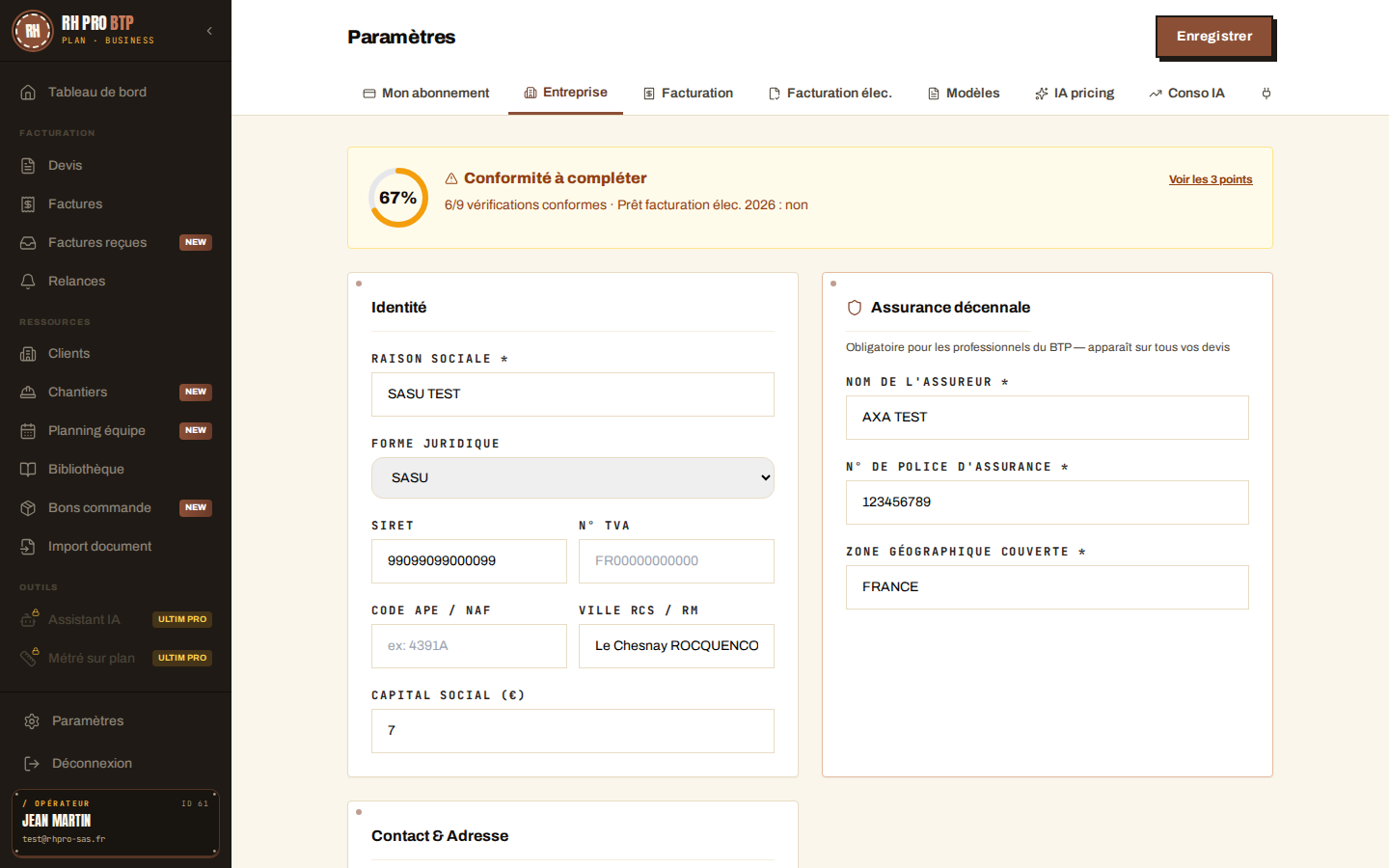Click the Capital social field

click(x=573, y=731)
